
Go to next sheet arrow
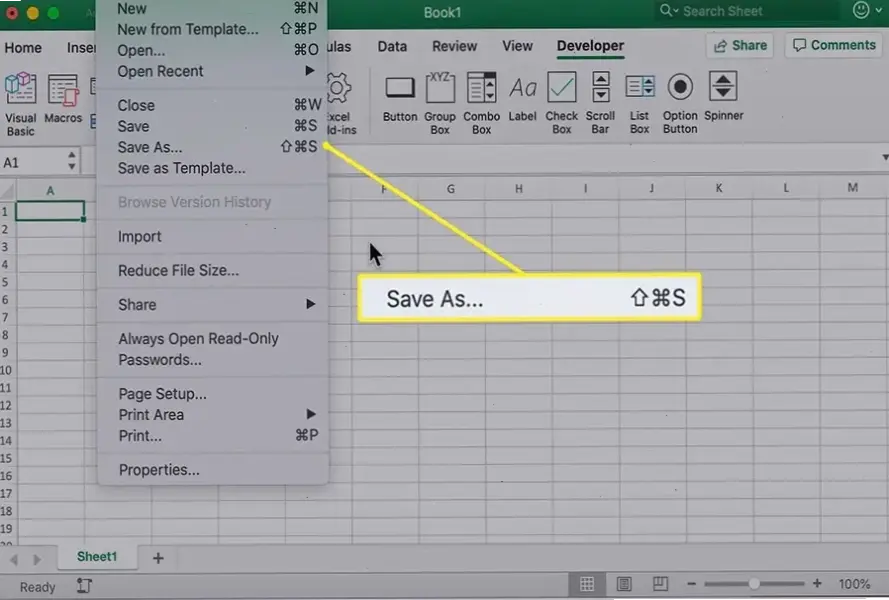point(37,560)
